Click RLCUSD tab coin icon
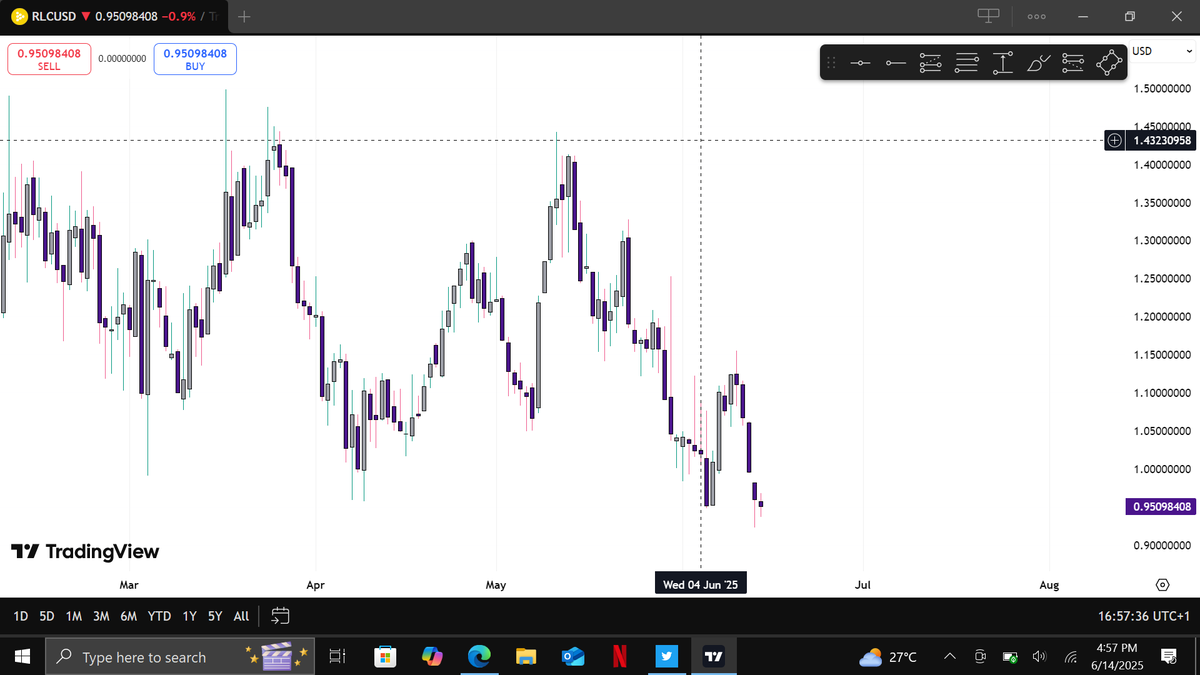The width and height of the screenshot is (1200, 675). click(x=17, y=17)
